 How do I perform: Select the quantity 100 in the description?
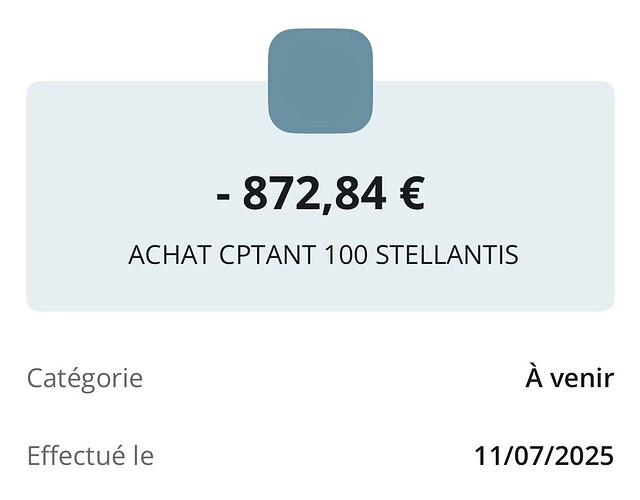click(x=347, y=255)
